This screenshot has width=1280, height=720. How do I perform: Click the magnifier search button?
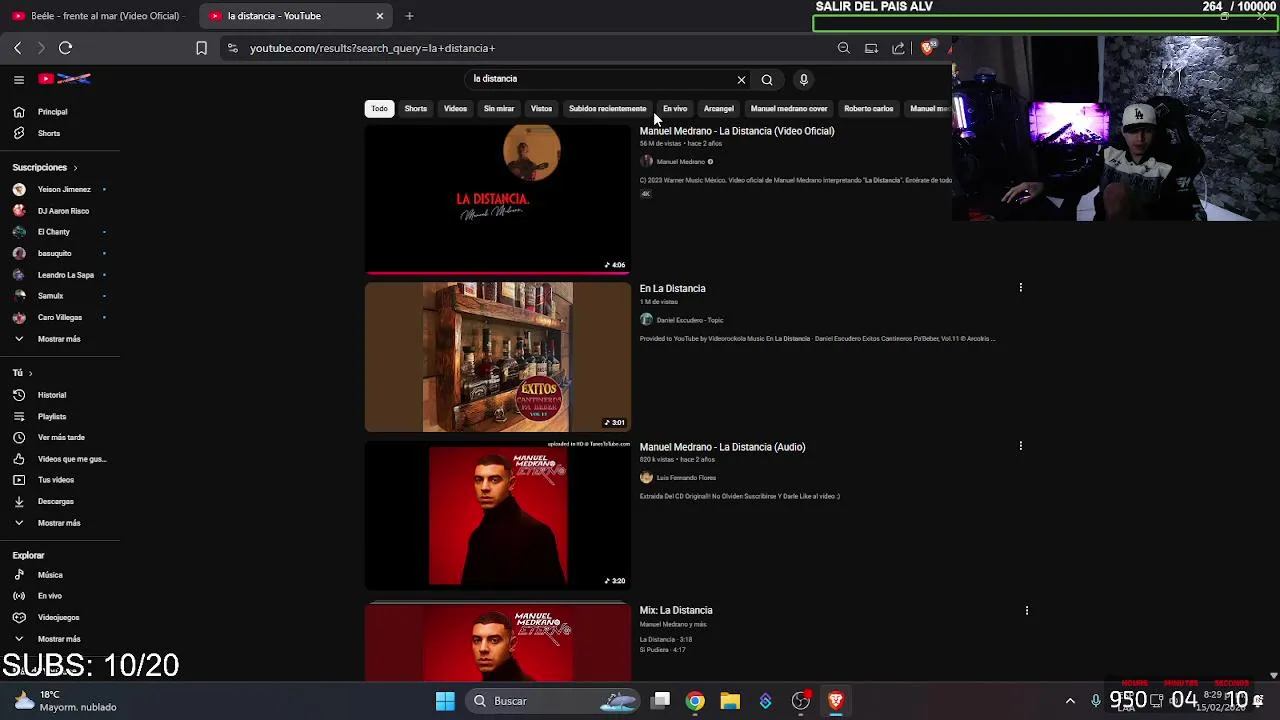coord(767,79)
